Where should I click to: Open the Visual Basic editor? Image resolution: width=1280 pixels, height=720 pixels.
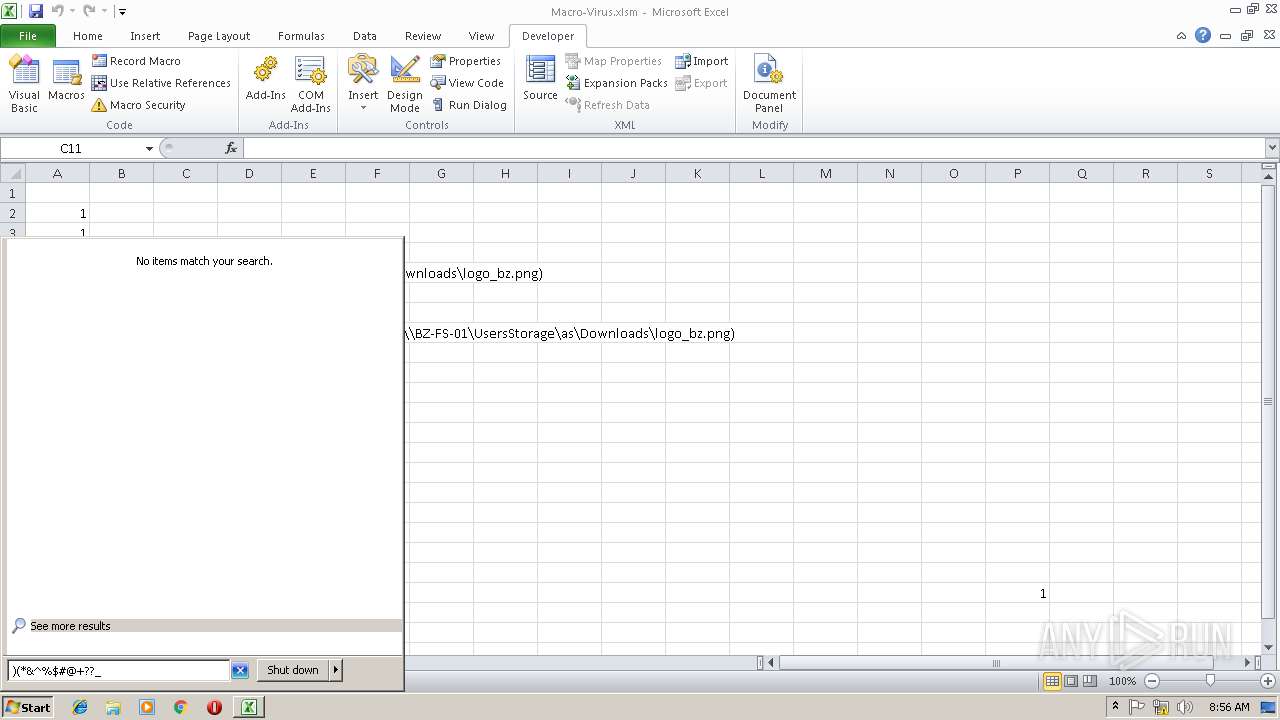click(x=24, y=84)
